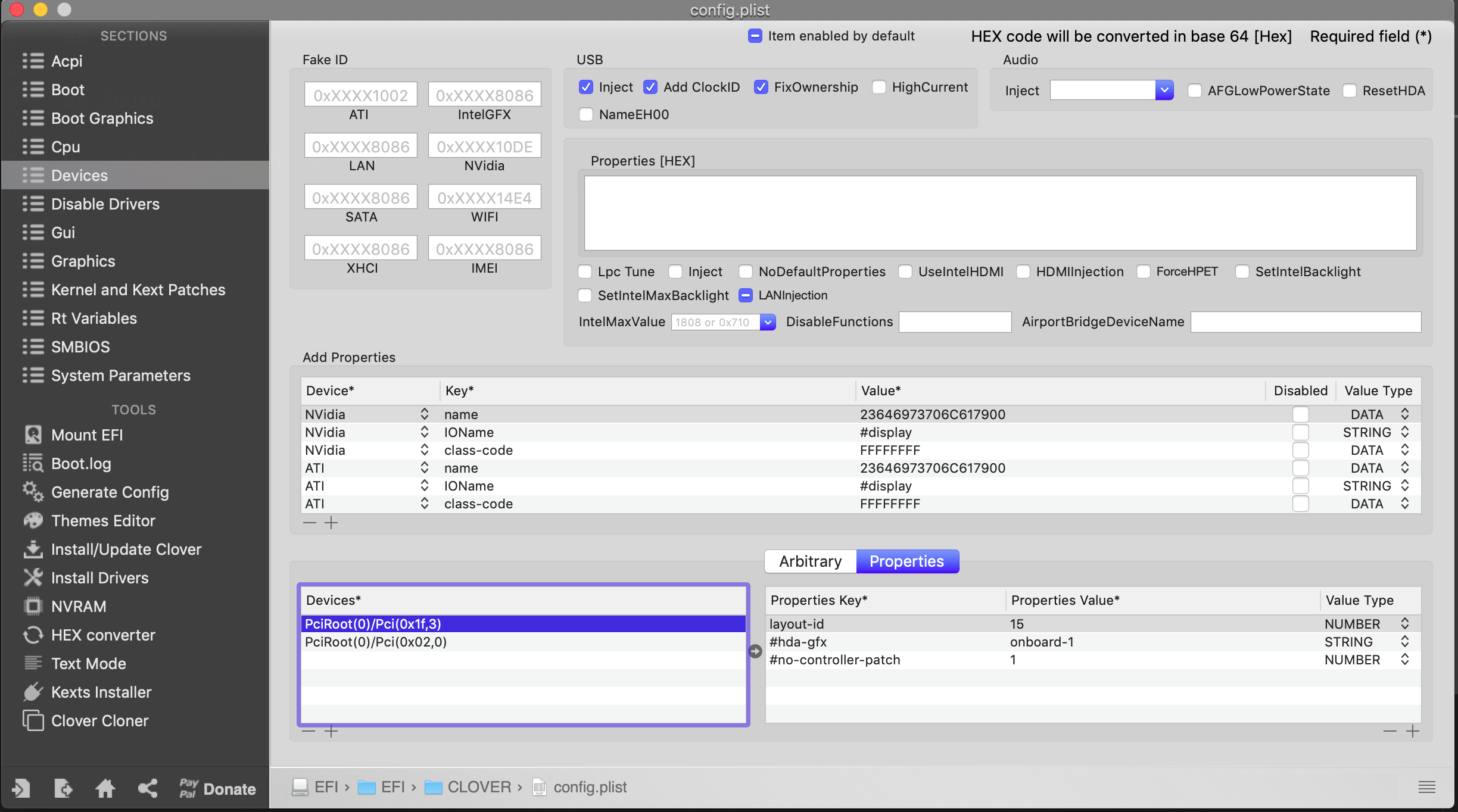The height and width of the screenshot is (812, 1458).
Task: Open Install/Update Clover tool
Action: [x=113, y=549]
